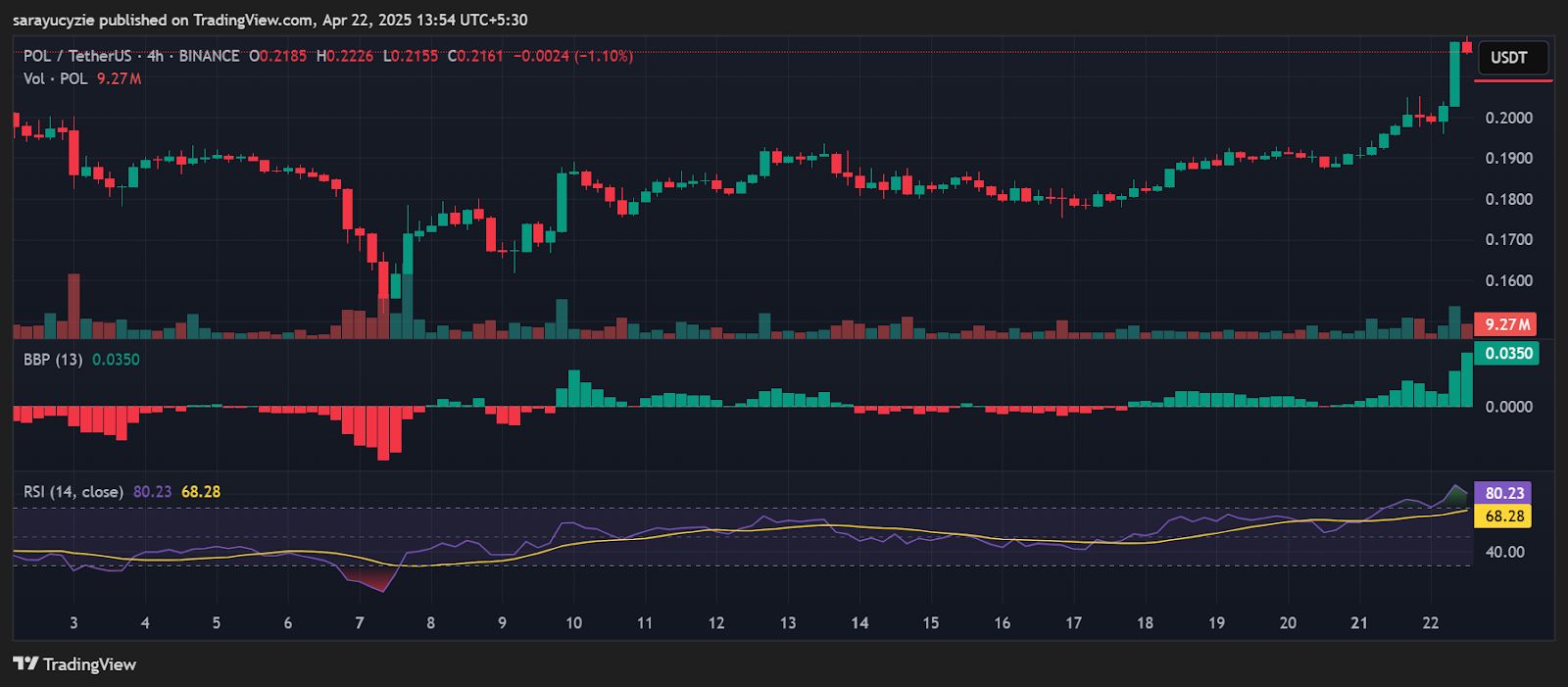Click the BINANCE exchange label
The height and width of the screenshot is (687, 1568).
(x=209, y=56)
